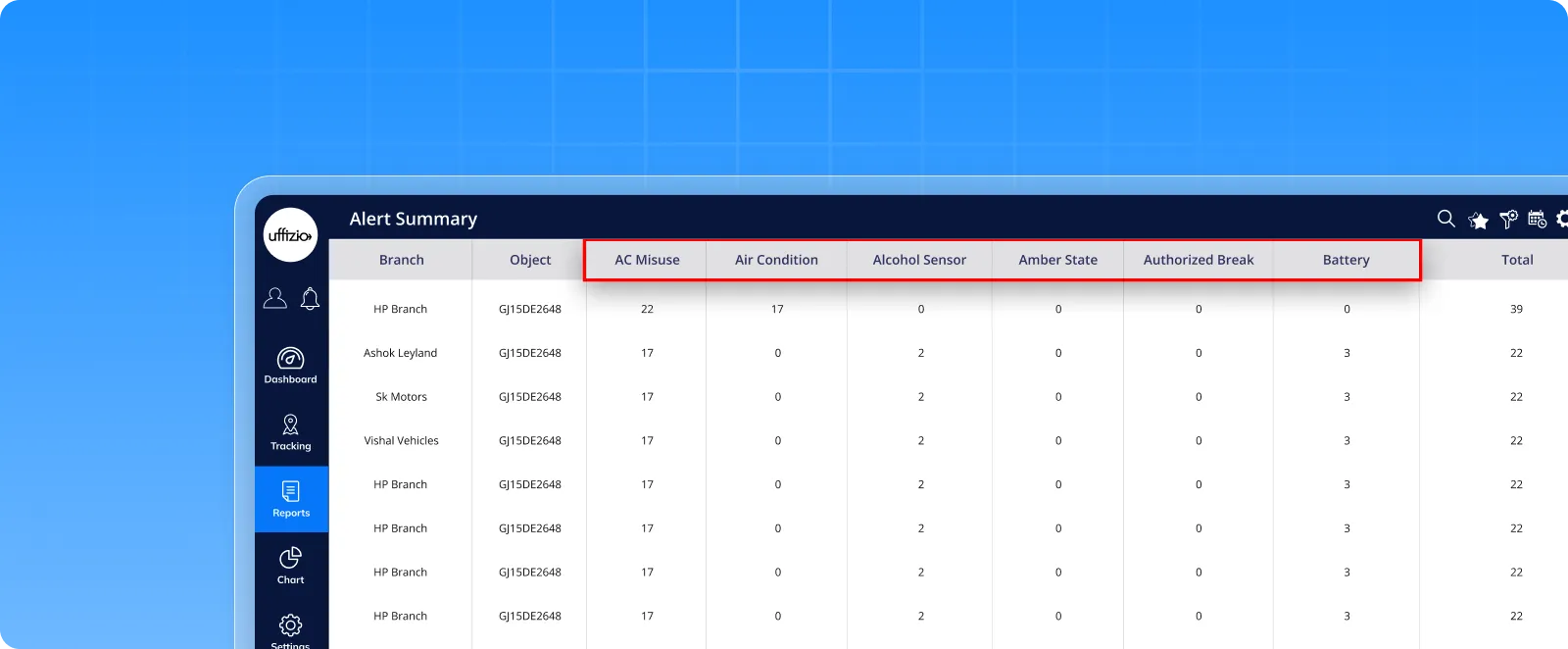
Task: Click the Alcohol Sensor column header
Action: coord(919,260)
